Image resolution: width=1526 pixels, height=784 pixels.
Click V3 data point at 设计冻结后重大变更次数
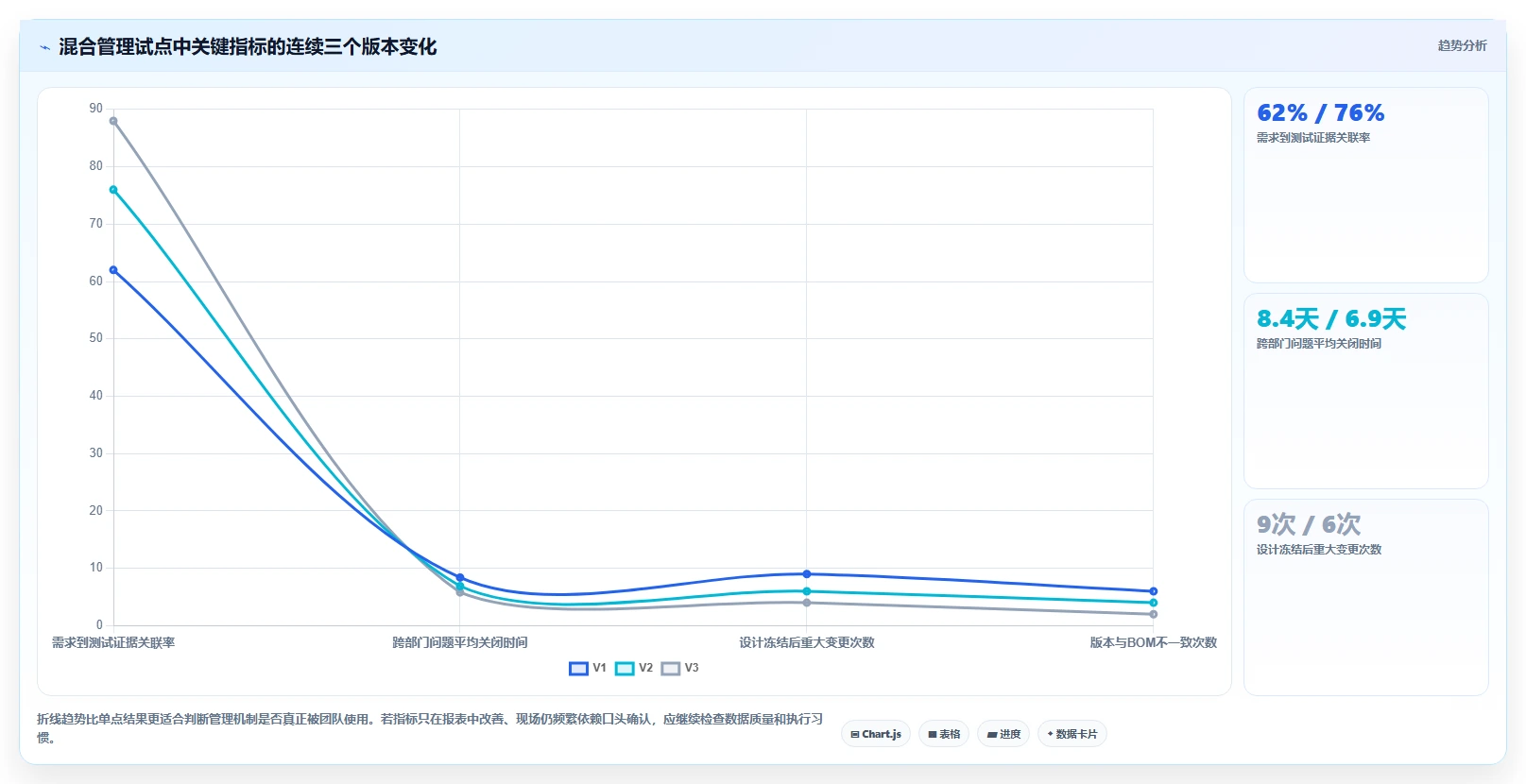pos(807,603)
